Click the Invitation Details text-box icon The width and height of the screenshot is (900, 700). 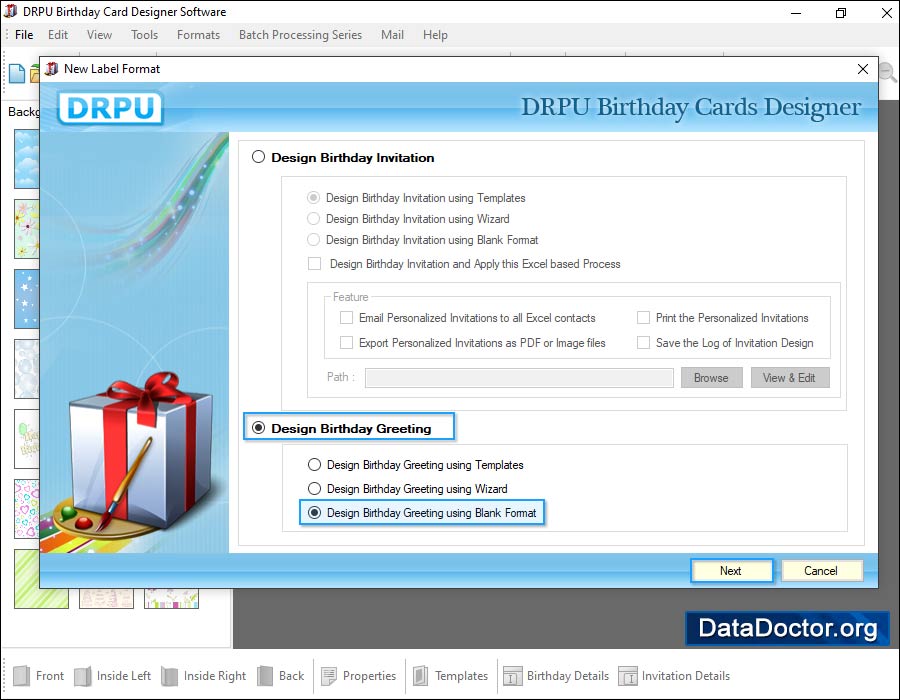pos(627,676)
